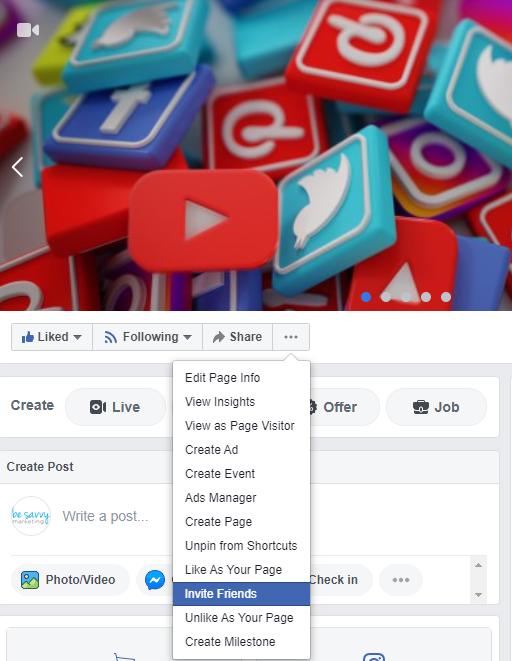Open the Liked dropdown

click(x=52, y=337)
